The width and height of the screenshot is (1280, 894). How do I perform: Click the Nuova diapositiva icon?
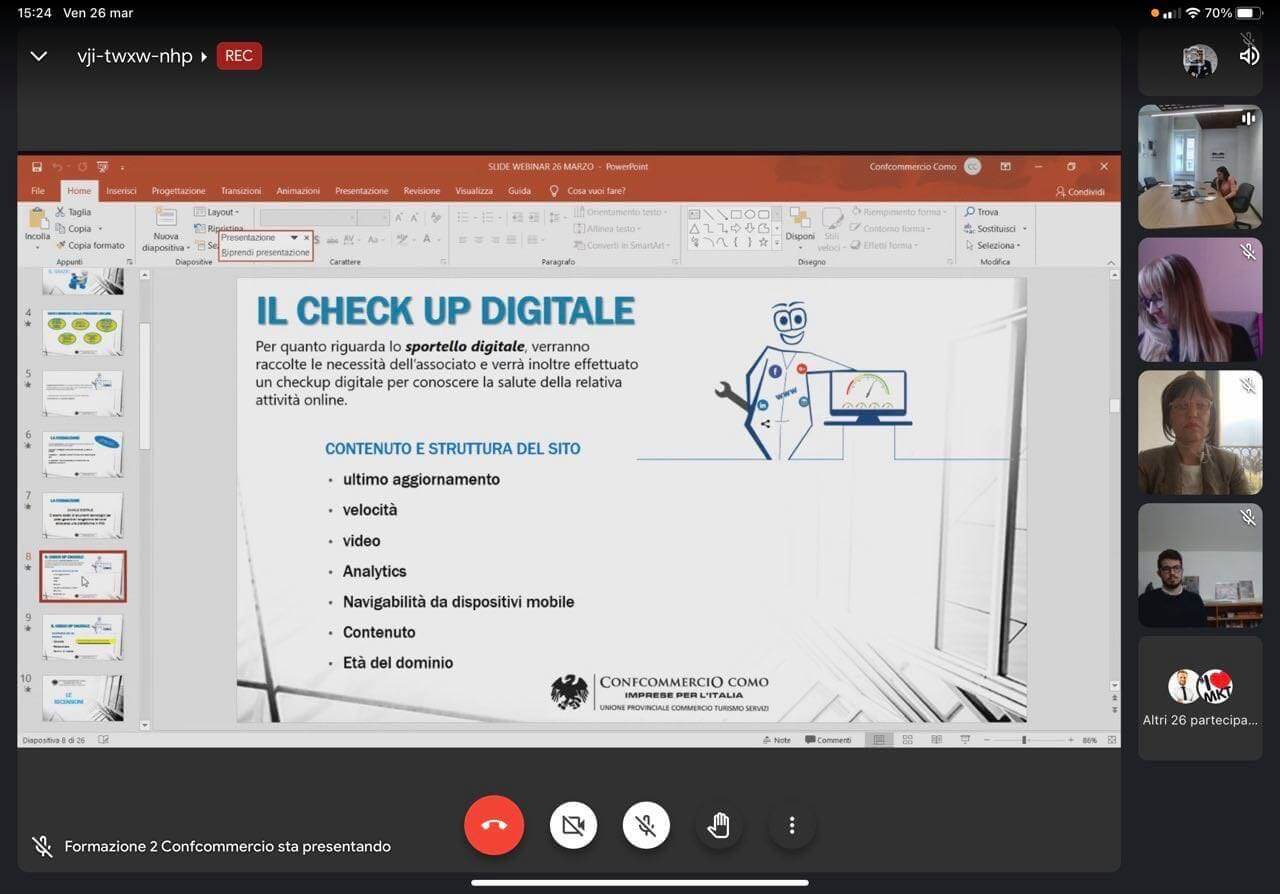tap(165, 219)
